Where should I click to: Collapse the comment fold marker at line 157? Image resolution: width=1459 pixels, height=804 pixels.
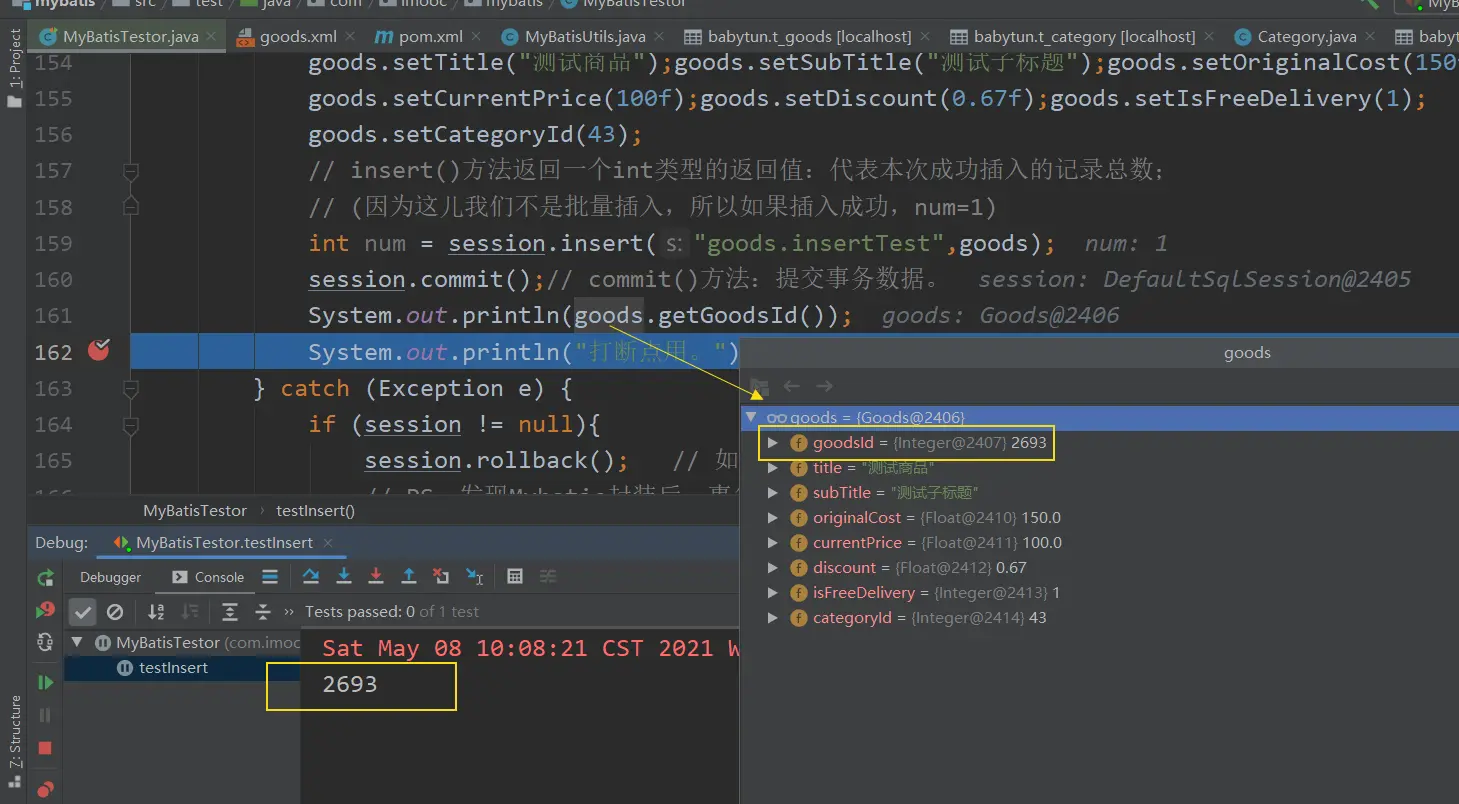point(130,172)
